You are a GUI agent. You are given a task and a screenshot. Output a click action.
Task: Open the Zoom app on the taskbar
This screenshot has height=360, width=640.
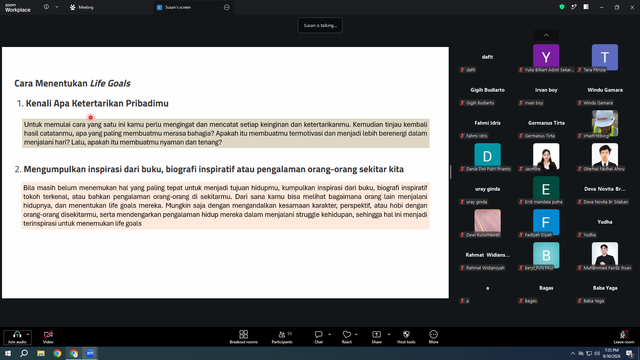coord(90,353)
